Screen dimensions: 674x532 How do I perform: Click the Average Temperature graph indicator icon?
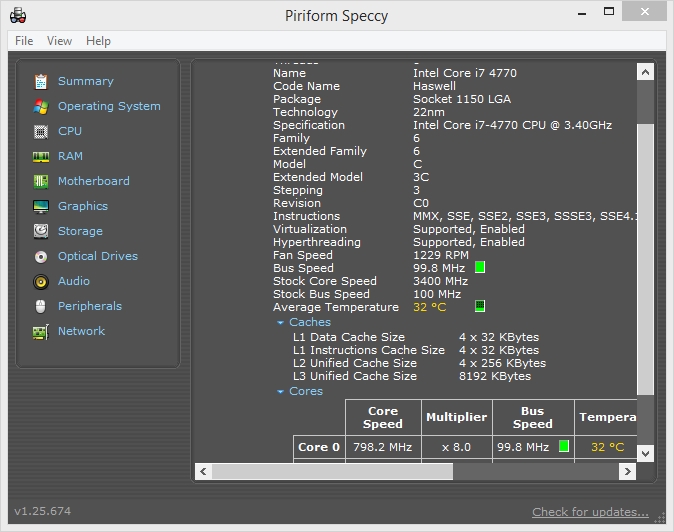tap(480, 306)
